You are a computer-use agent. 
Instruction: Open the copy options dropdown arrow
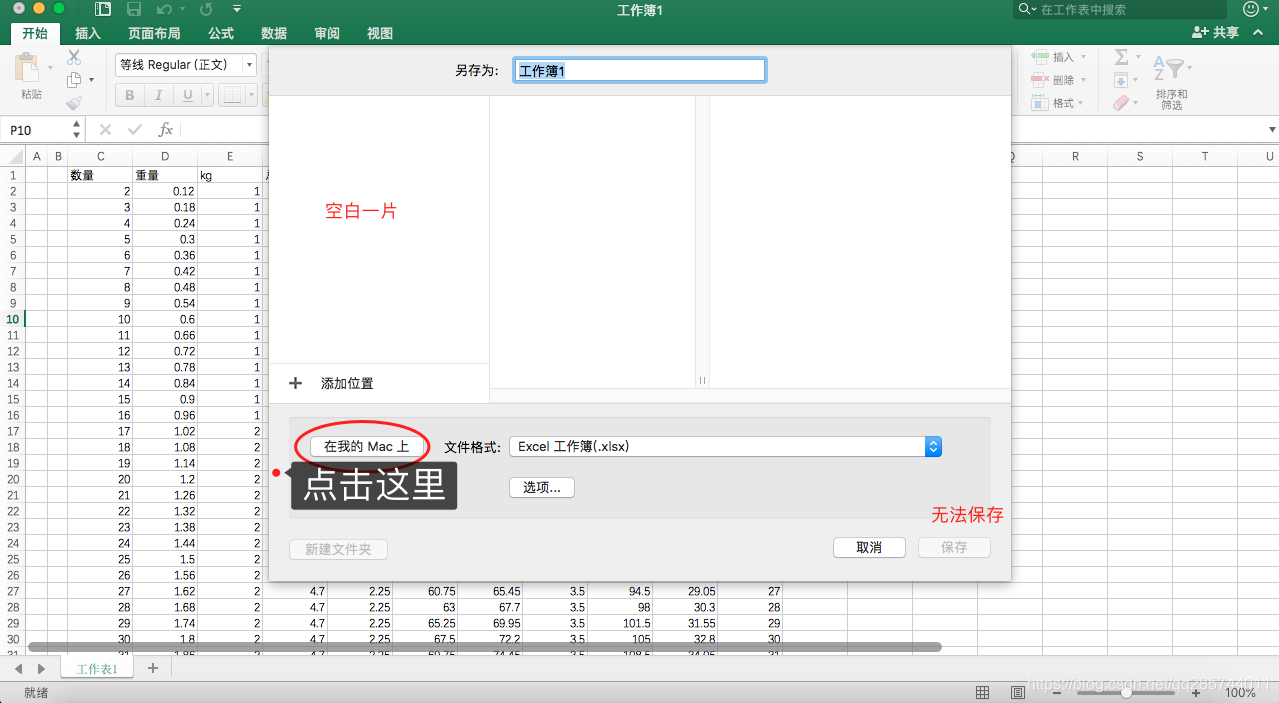tap(91, 80)
